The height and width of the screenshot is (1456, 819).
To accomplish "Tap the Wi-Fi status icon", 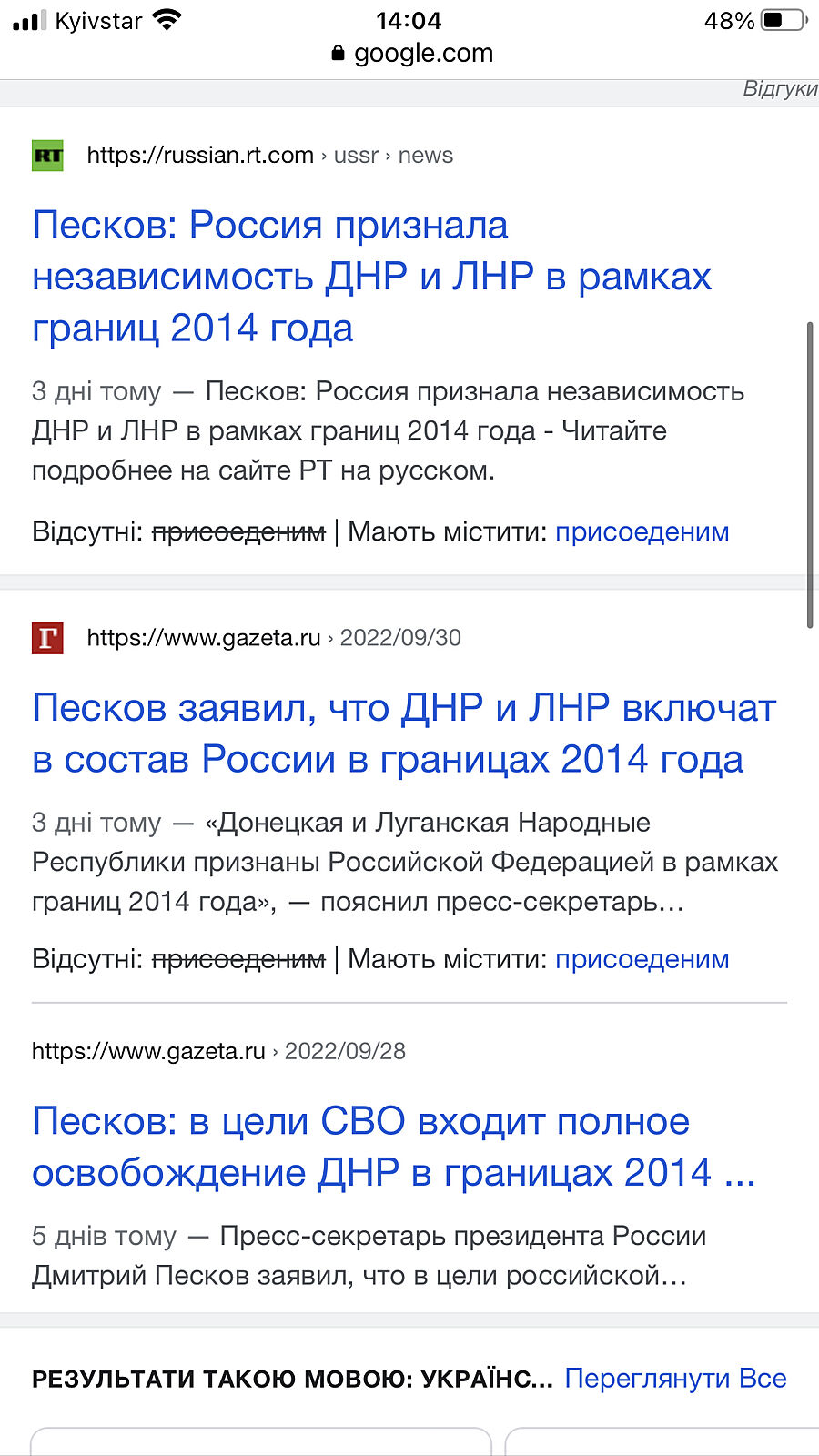I will pyautogui.click(x=167, y=20).
